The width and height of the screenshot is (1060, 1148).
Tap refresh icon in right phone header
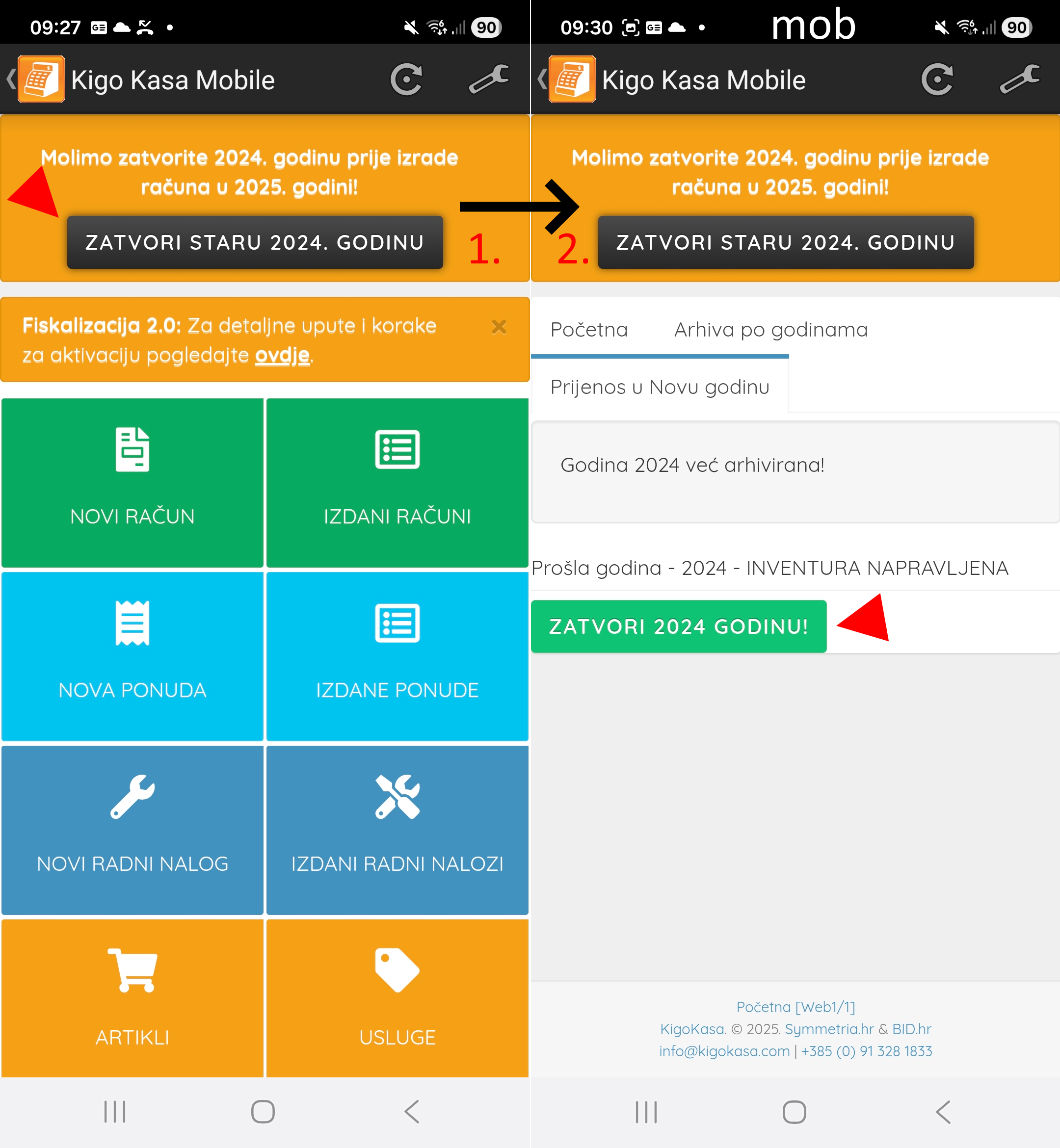pos(937,79)
